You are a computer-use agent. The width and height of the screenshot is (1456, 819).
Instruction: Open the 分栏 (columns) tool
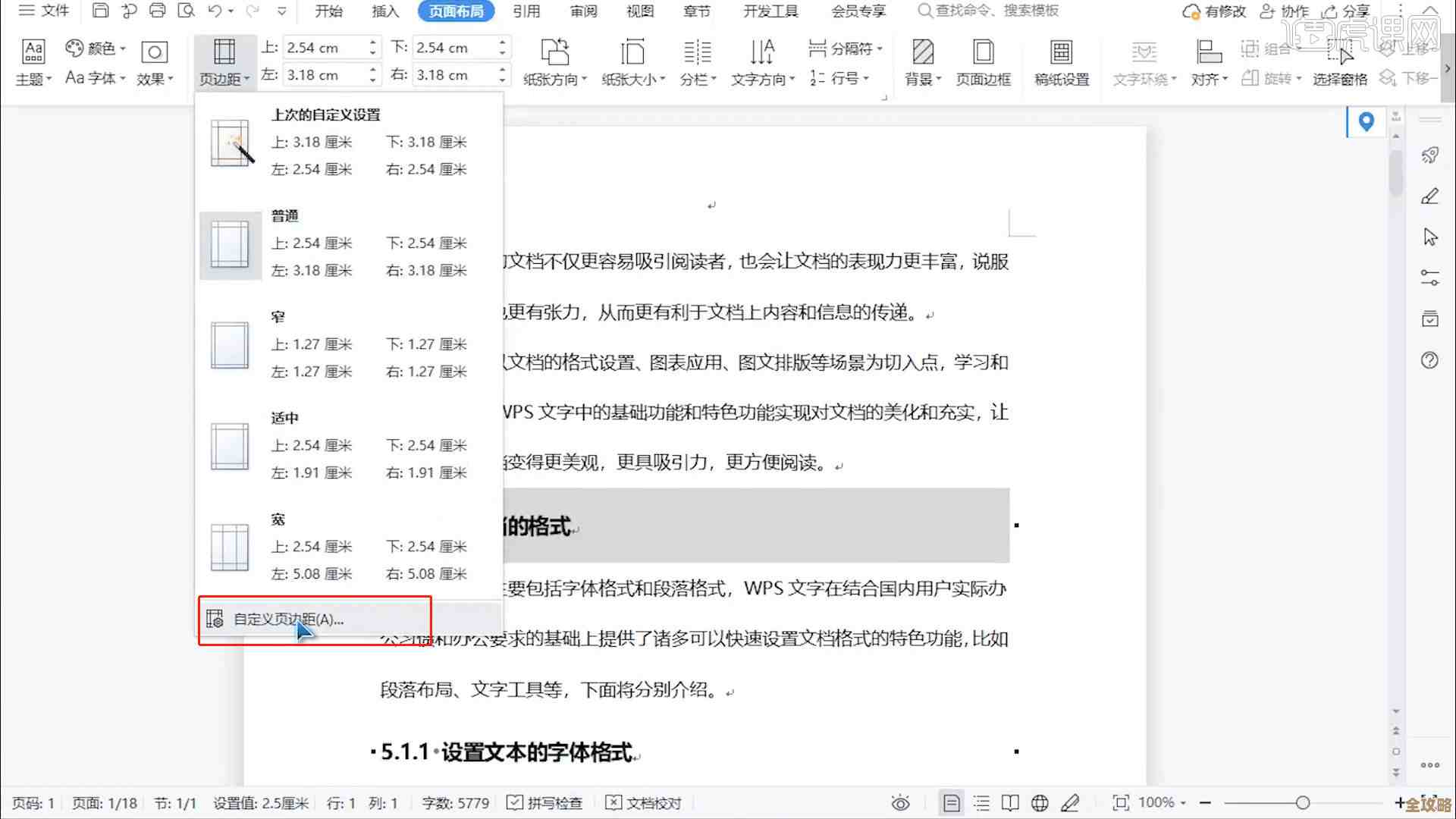point(697,62)
